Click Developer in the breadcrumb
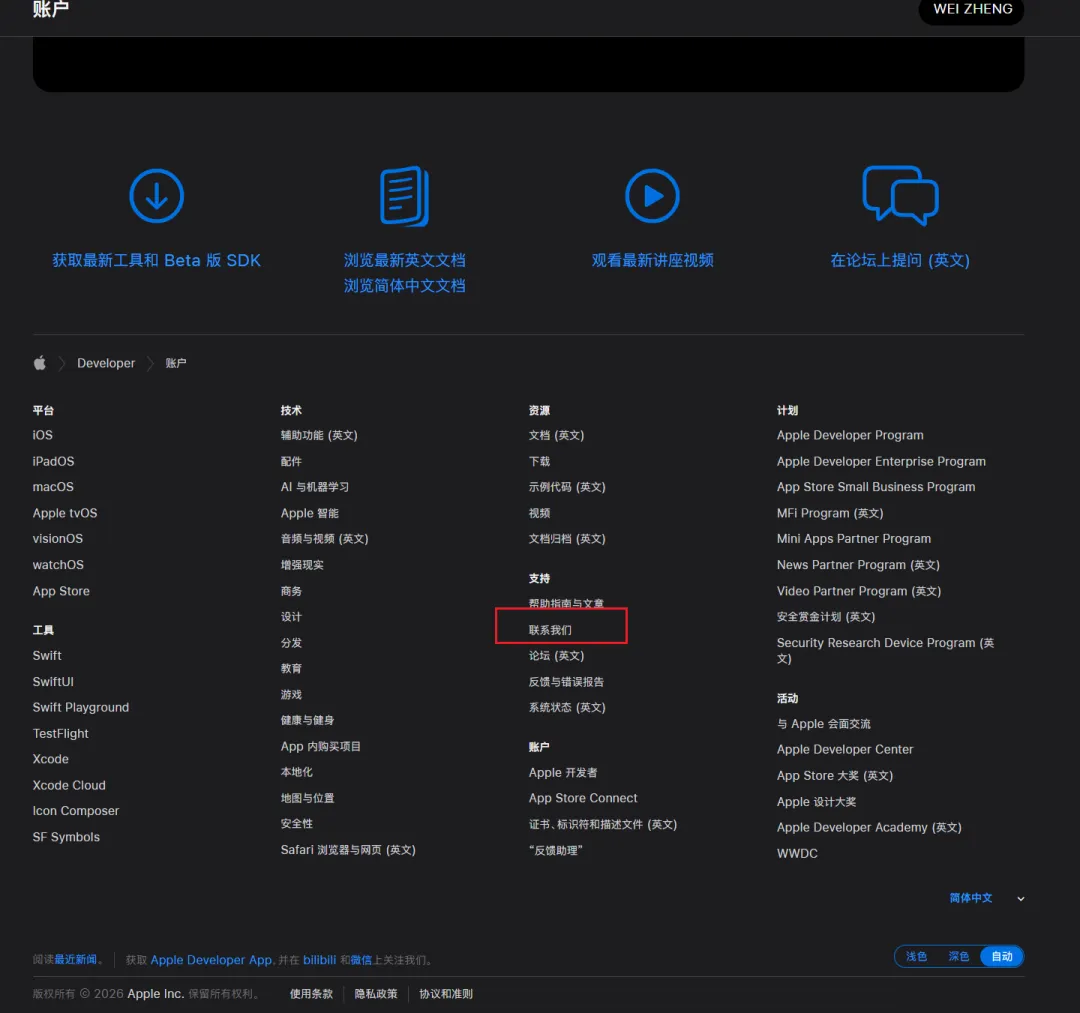The height and width of the screenshot is (1013, 1080). click(106, 363)
